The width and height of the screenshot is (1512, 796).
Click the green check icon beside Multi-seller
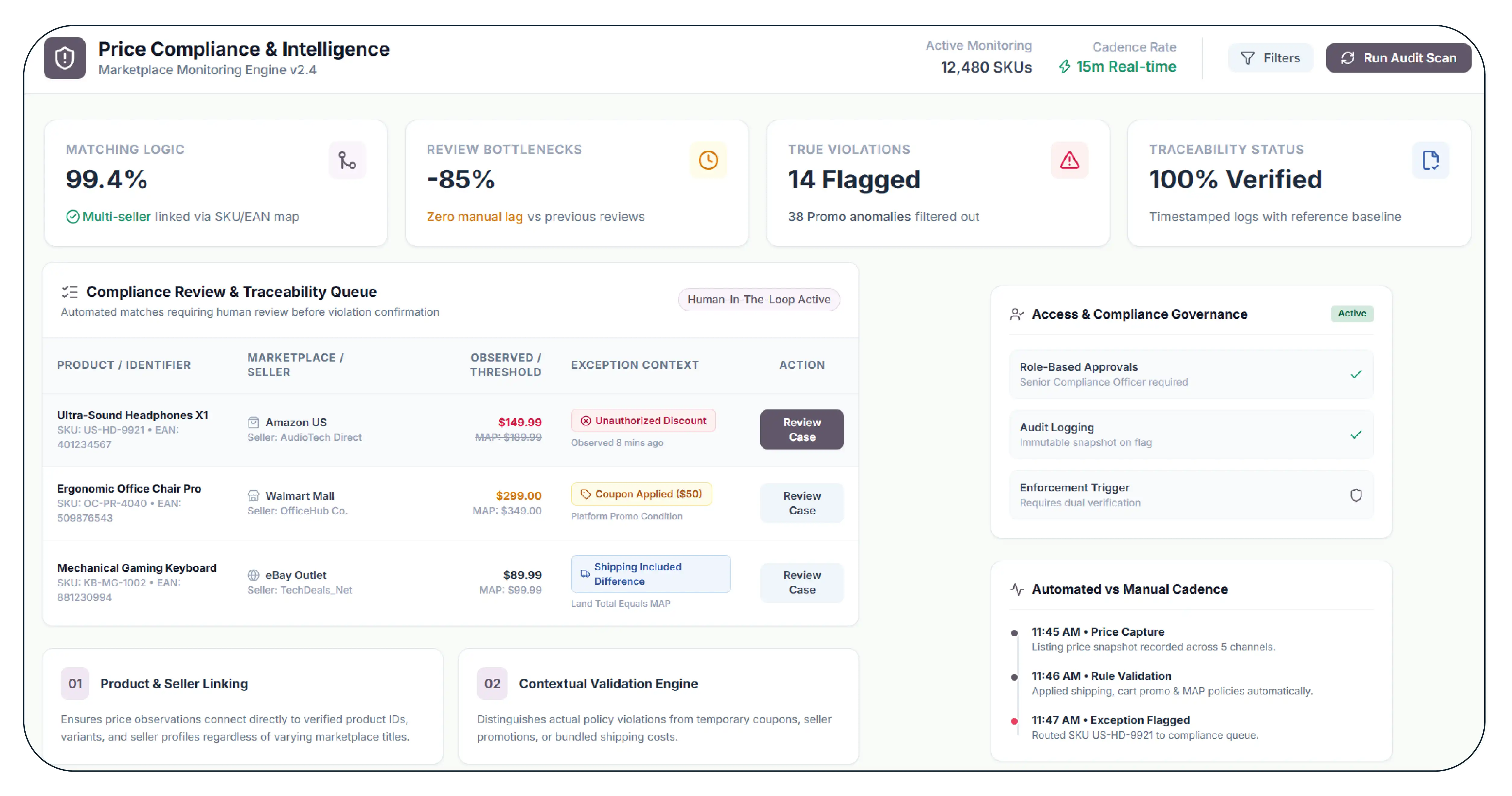click(x=73, y=217)
